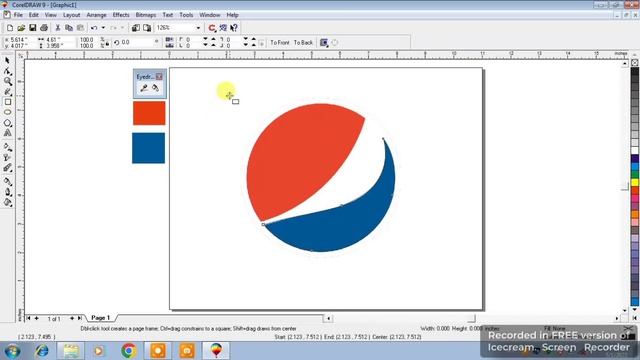640x360 pixels.
Task: Close the Eyedropper flyout window
Action: [x=159, y=76]
